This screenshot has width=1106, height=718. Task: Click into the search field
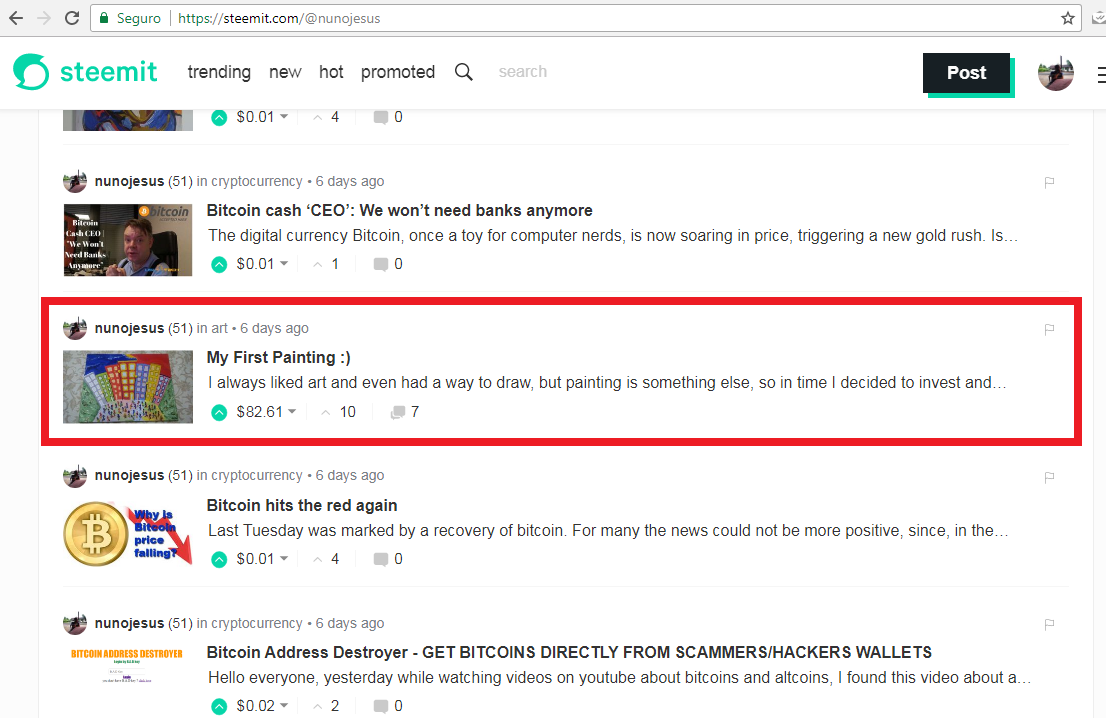(523, 72)
